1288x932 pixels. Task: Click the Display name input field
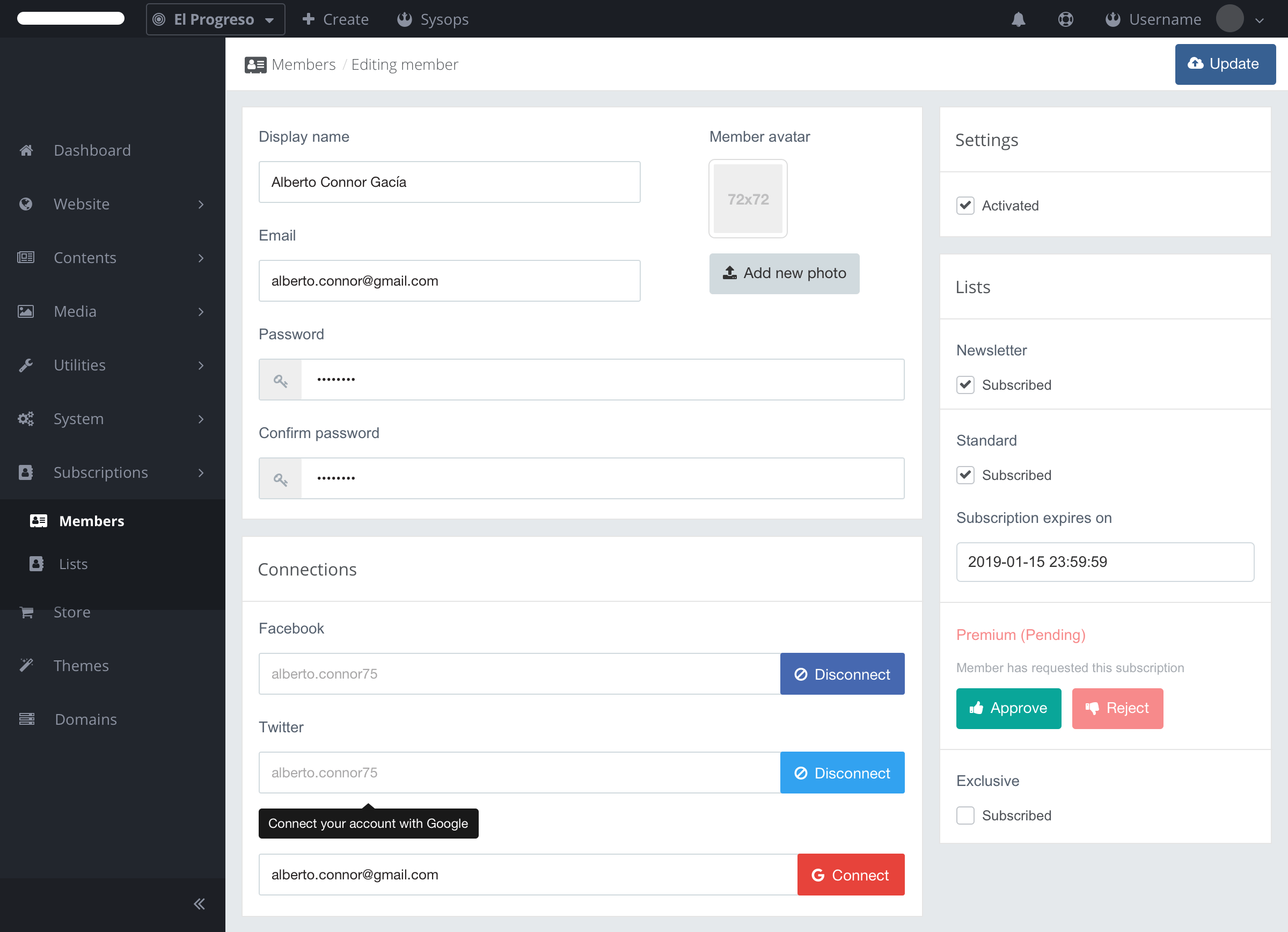click(449, 182)
